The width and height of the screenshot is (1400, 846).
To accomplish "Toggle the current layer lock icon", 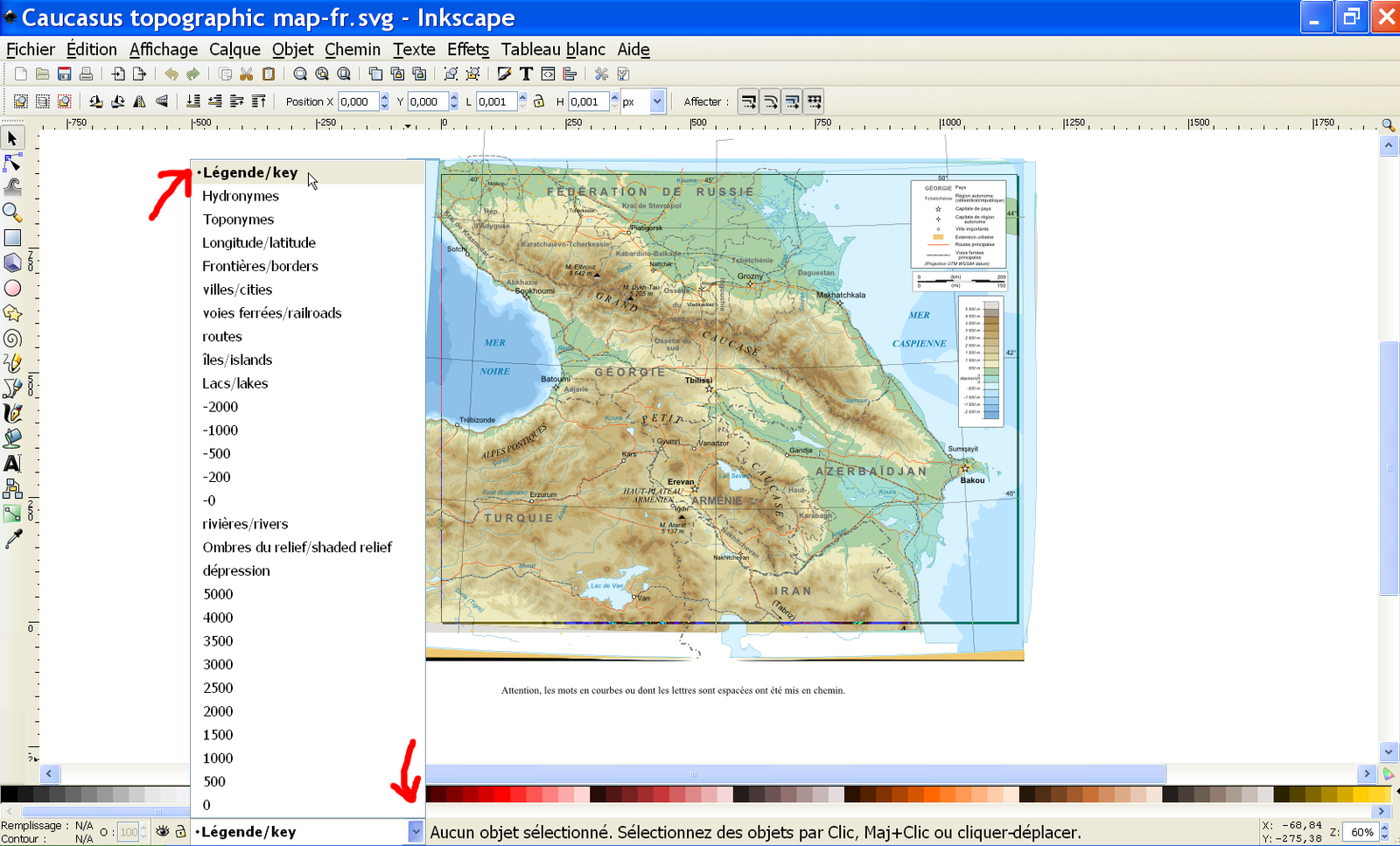I will click(180, 832).
